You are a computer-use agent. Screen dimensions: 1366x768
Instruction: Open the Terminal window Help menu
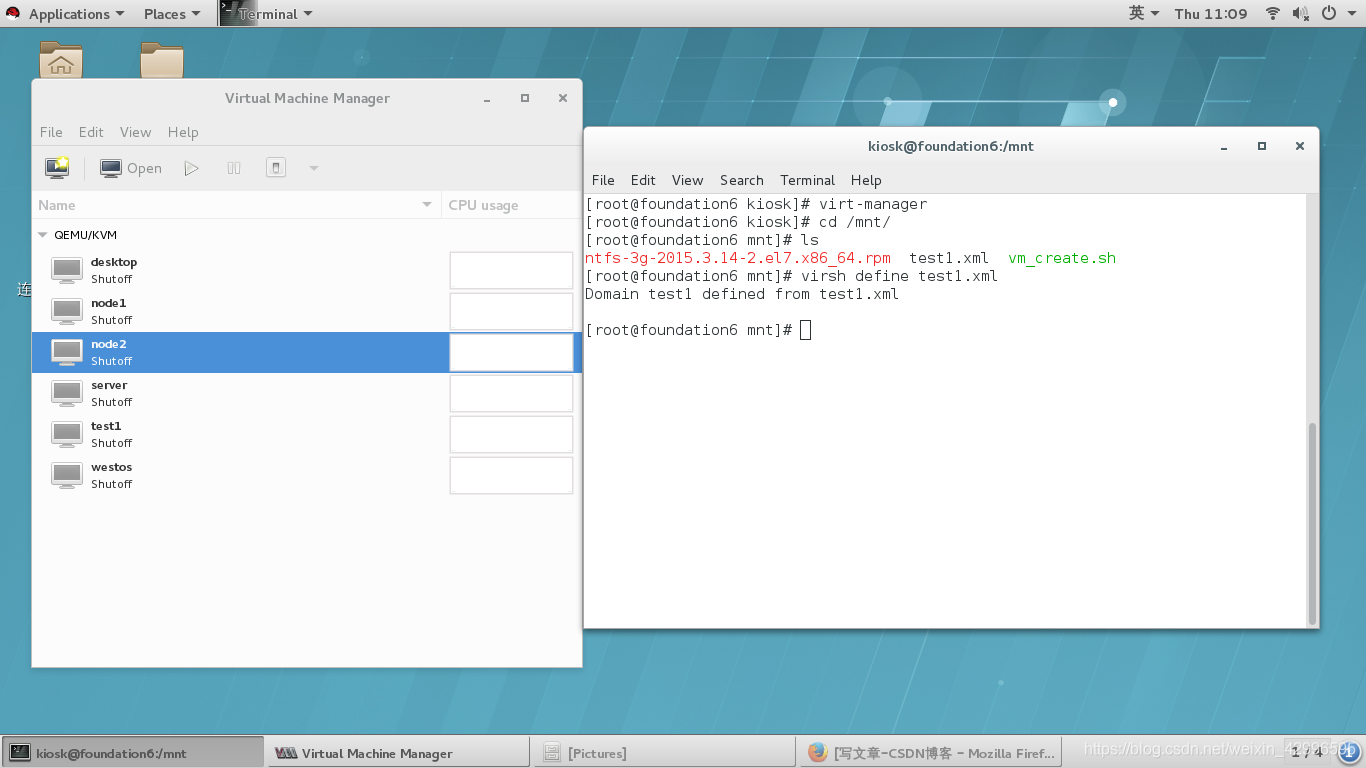(x=866, y=180)
